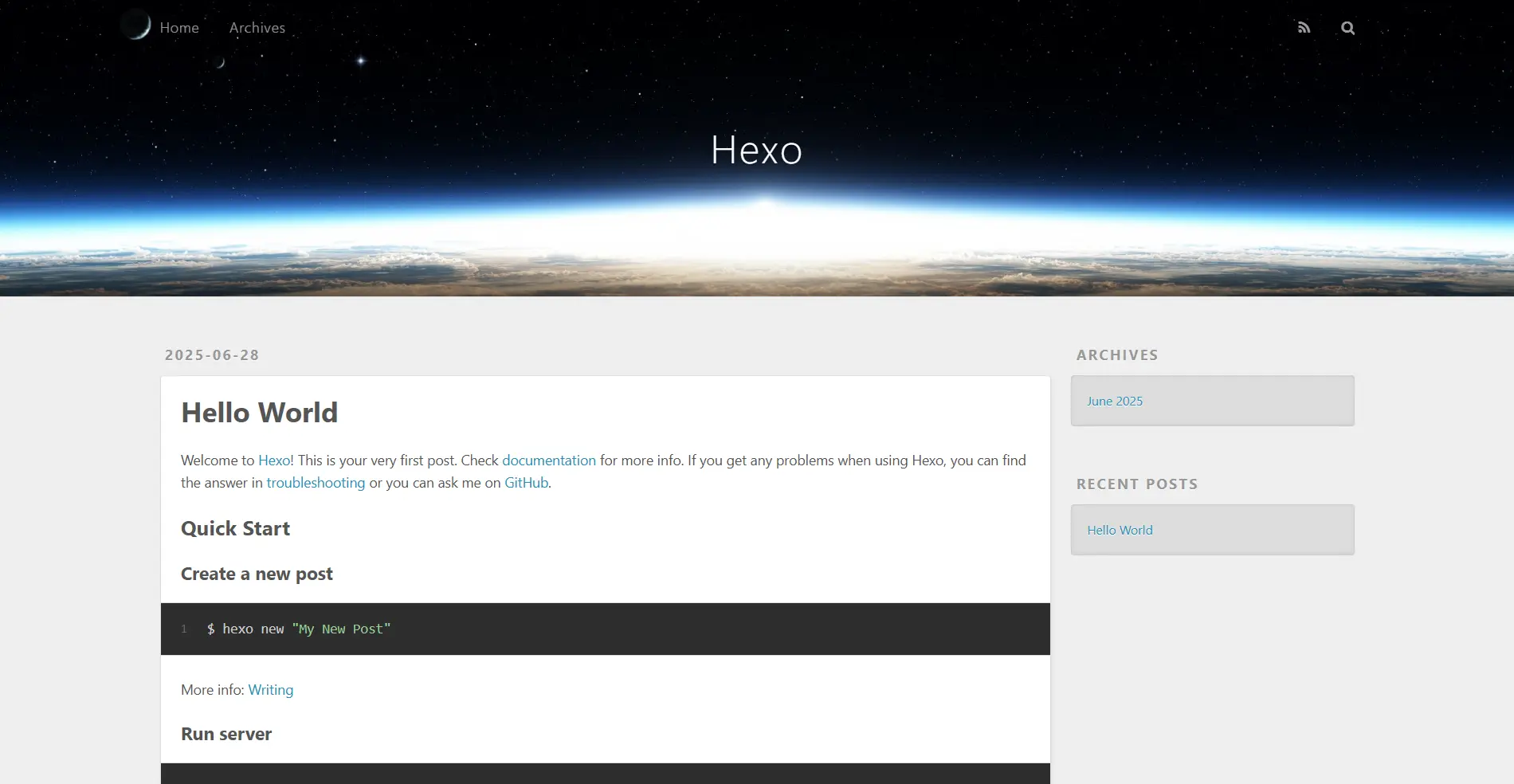Click the Quick Start heading
Screen dimensions: 1514x784
pyautogui.click(x=235, y=529)
